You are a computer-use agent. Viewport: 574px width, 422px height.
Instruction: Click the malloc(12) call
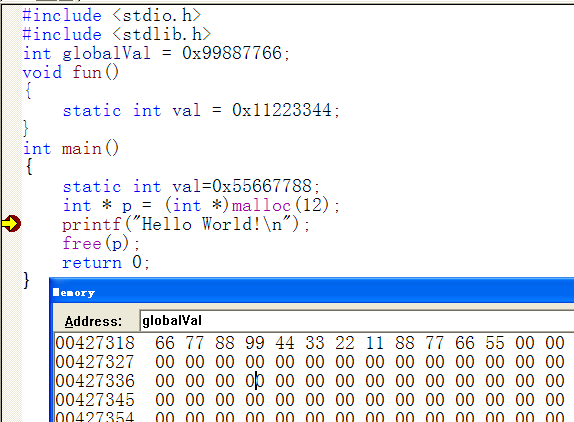[280, 205]
